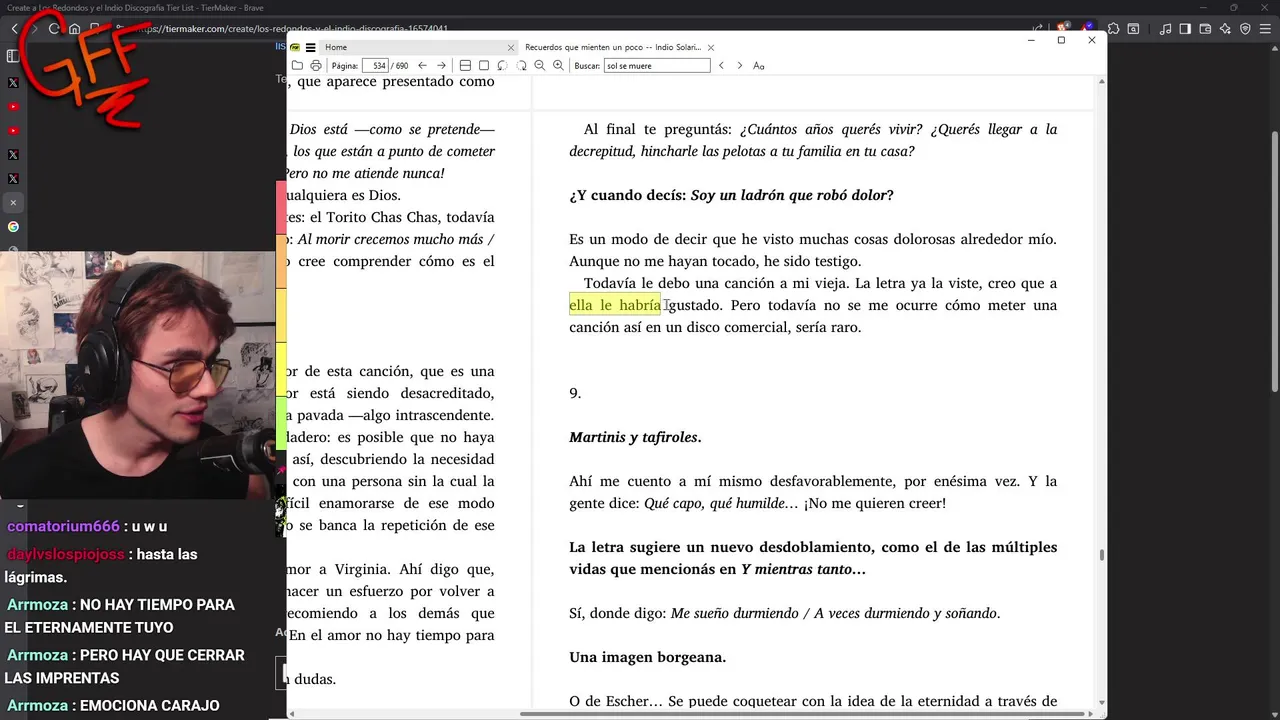Viewport: 1280px width, 720px height.
Task: Open the SumatraPDF hamburger menu
Action: click(311, 47)
